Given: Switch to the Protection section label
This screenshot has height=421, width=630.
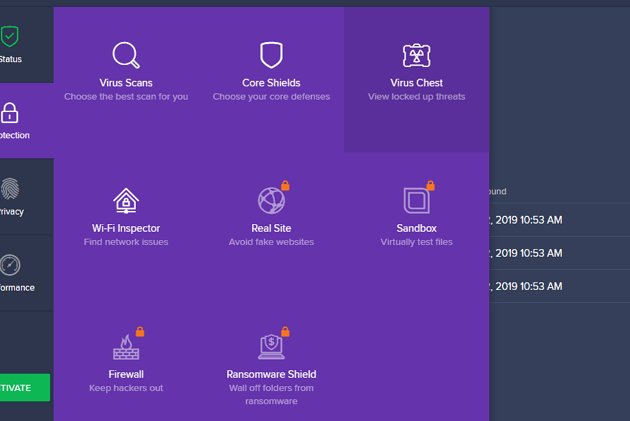Looking at the screenshot, I should (15, 135).
